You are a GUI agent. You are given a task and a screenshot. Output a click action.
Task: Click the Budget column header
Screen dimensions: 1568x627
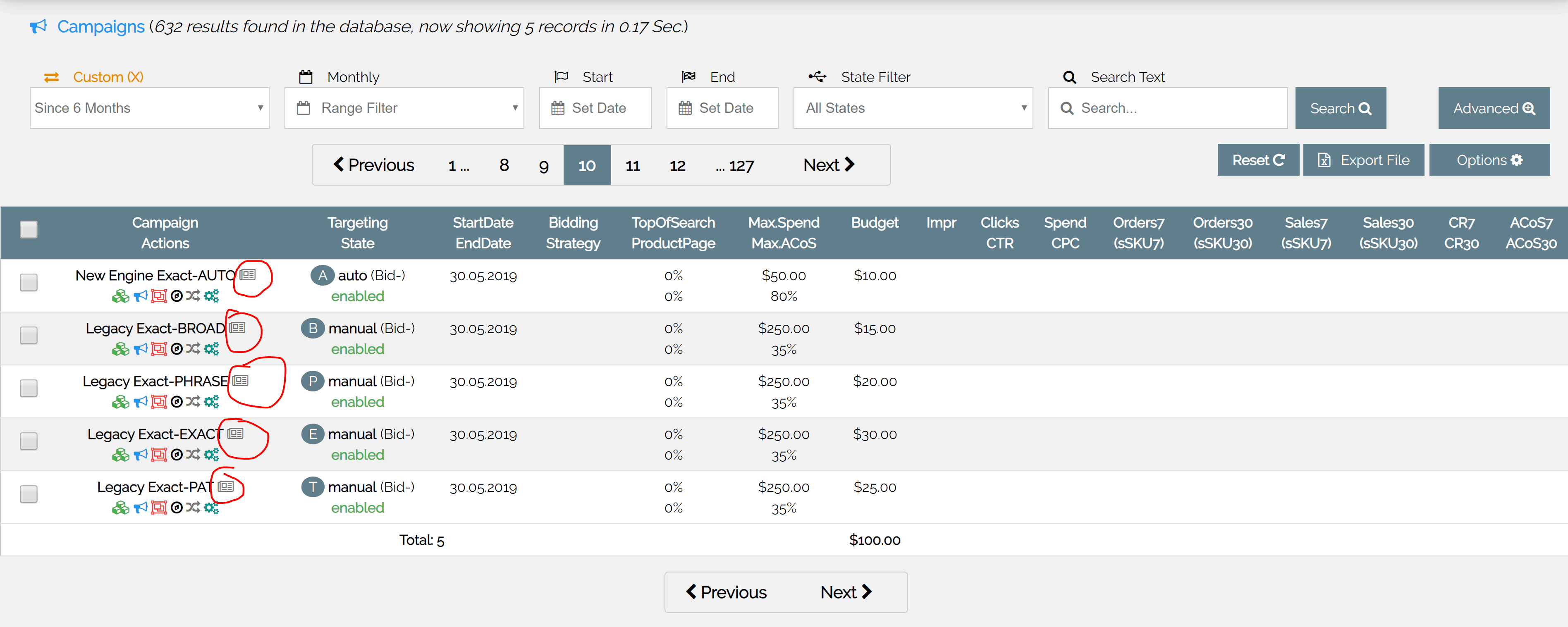pyautogui.click(x=874, y=223)
